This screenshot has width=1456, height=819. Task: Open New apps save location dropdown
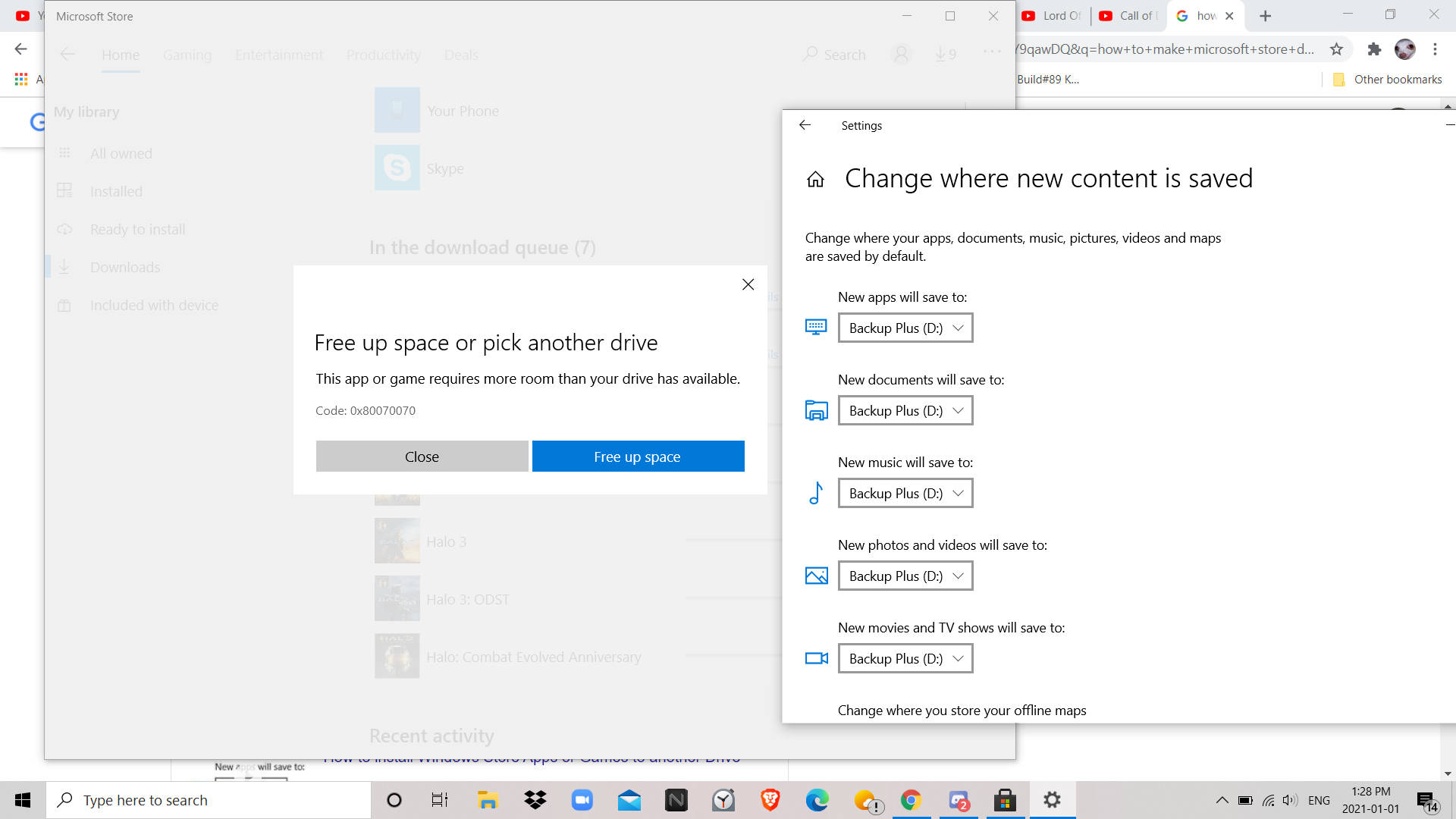[905, 328]
